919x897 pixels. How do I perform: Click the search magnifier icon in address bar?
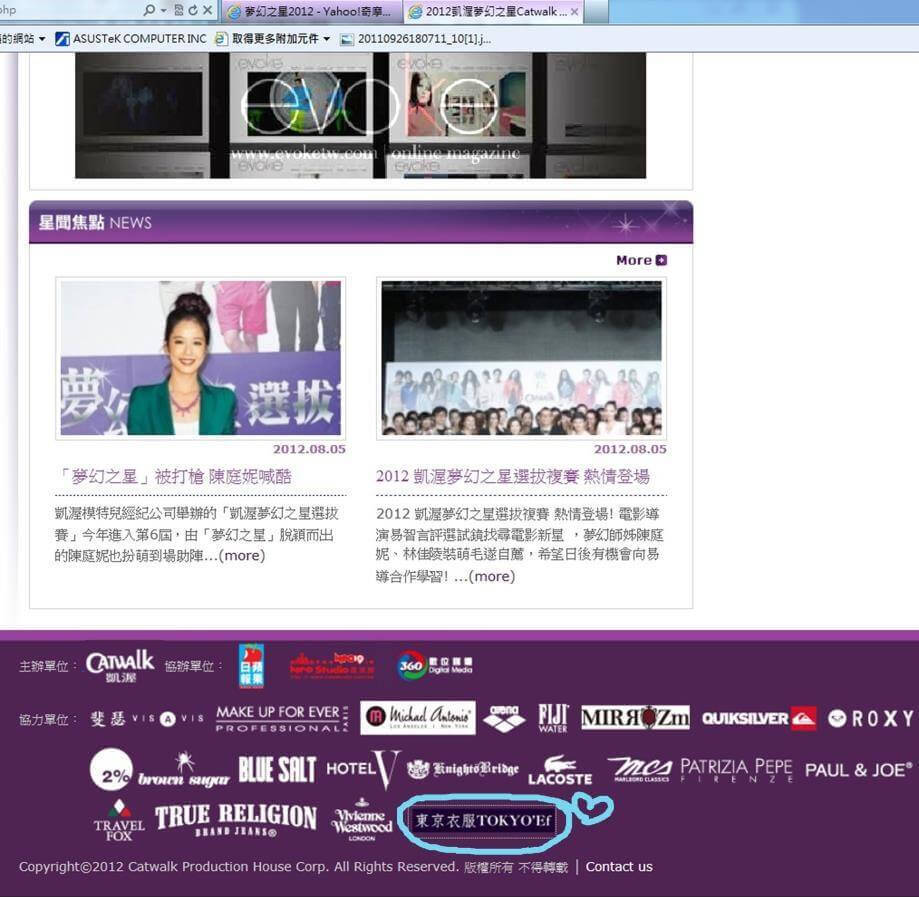[x=150, y=10]
